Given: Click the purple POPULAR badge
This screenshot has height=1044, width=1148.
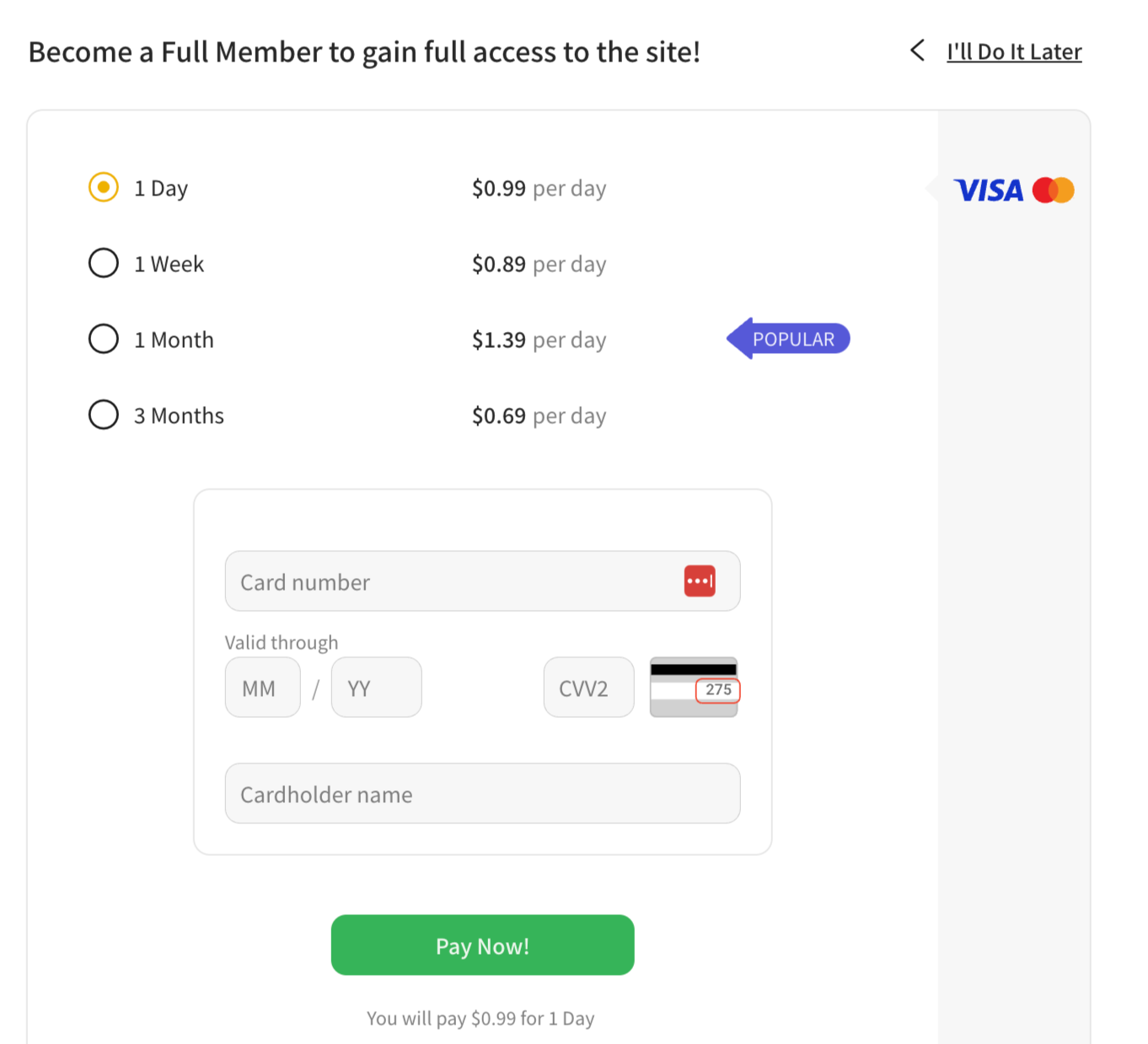Looking at the screenshot, I should coord(789,339).
